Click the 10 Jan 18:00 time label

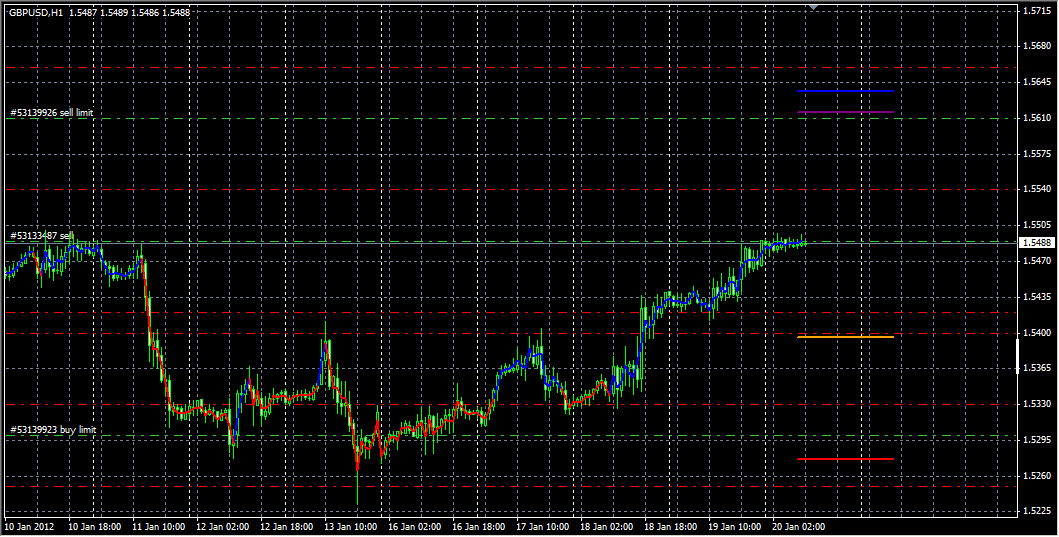click(x=95, y=526)
